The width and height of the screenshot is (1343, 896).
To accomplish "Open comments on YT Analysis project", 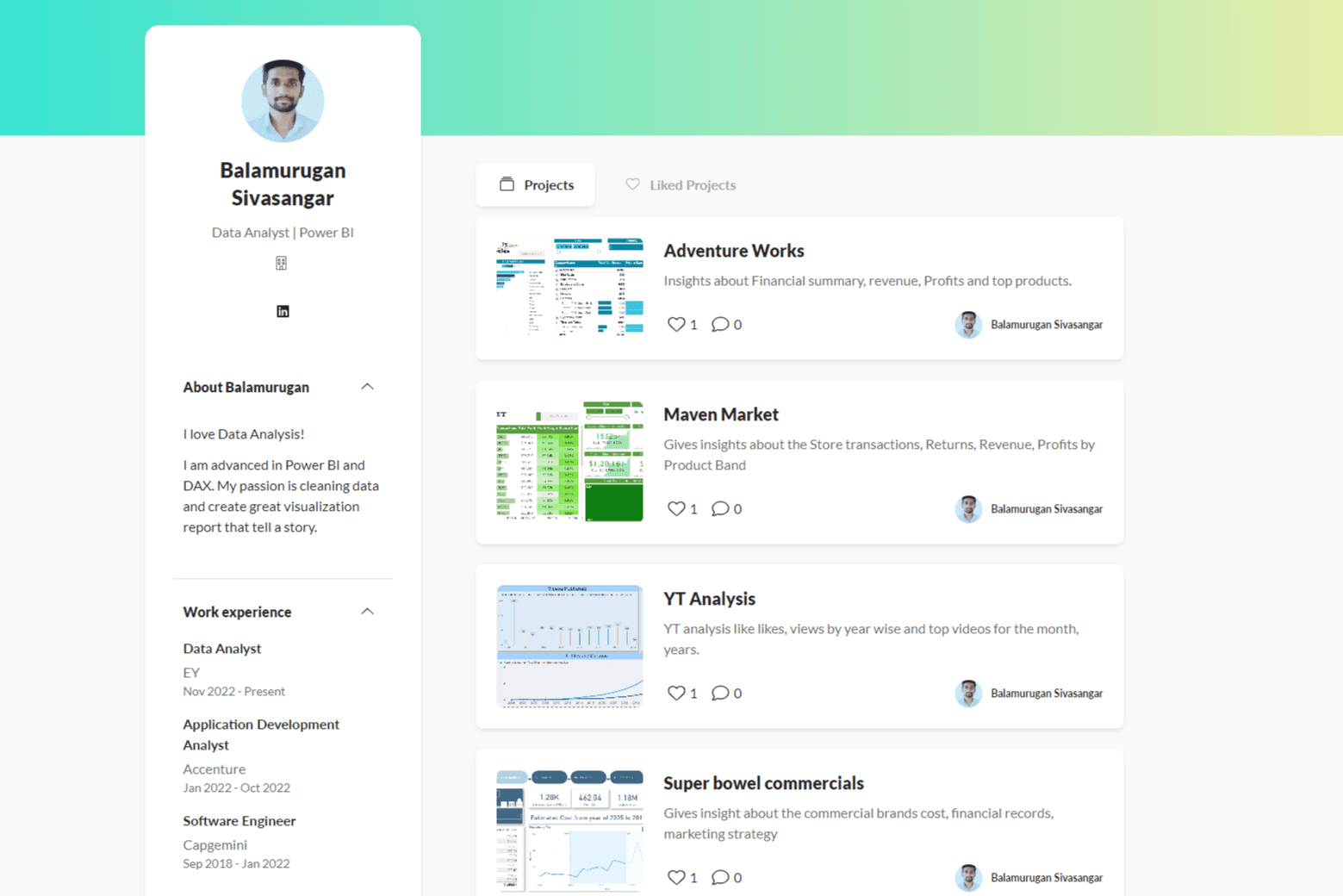I will [720, 693].
